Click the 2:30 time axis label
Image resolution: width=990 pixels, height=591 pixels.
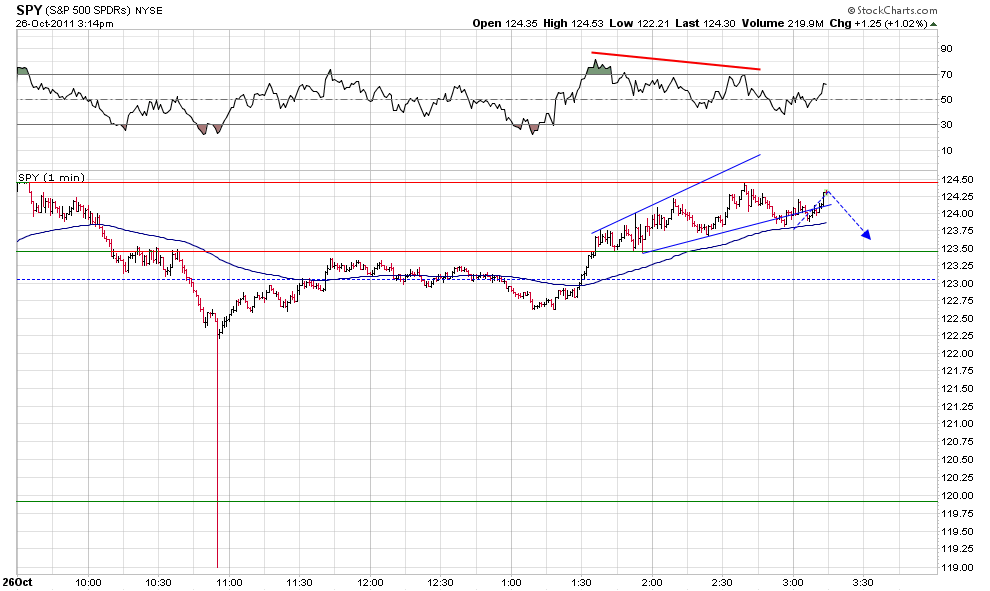(722, 582)
